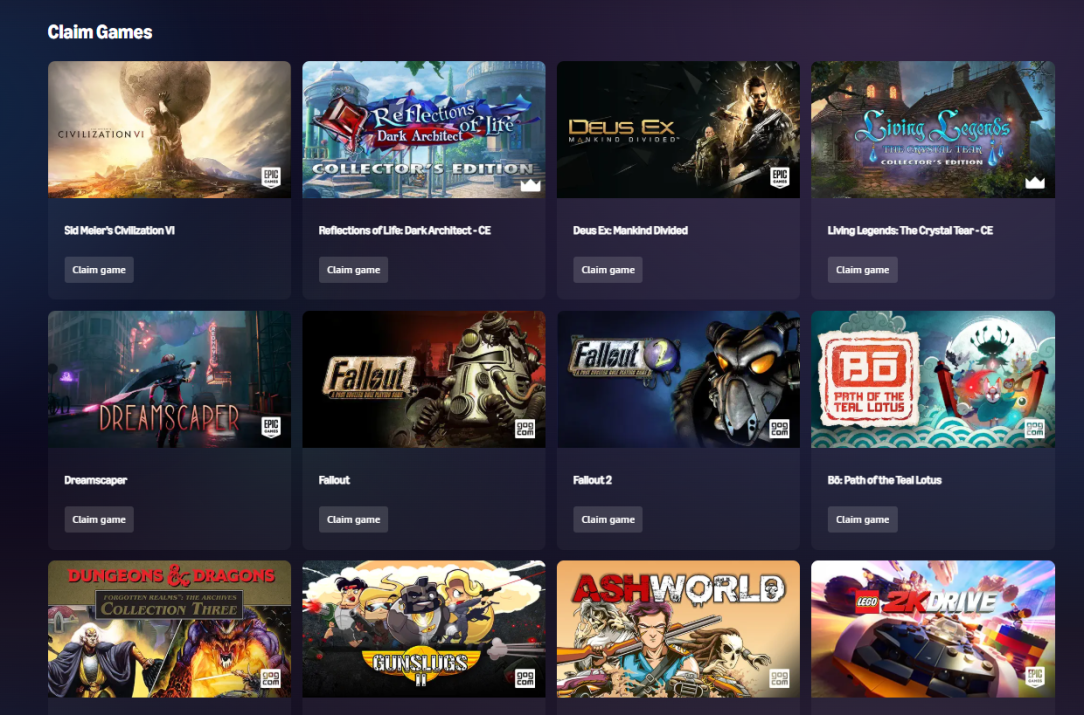
Task: Claim Living Legends: The Crystal Tear game
Action: pyautogui.click(x=862, y=270)
